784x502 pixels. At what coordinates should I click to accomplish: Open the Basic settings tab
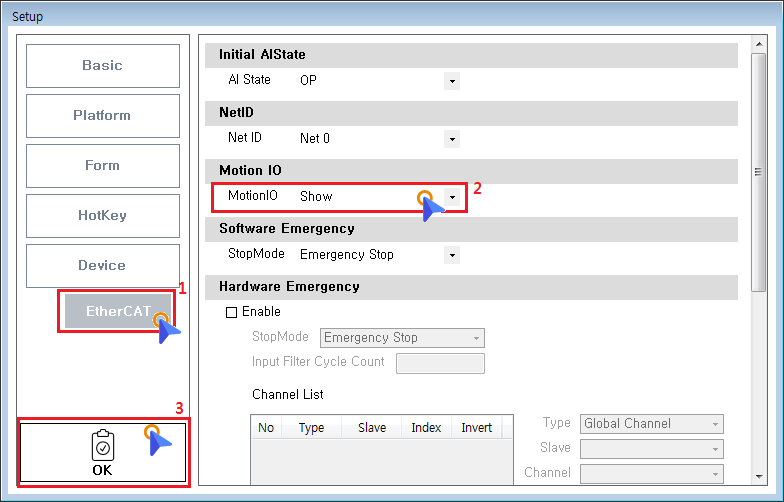tap(102, 66)
